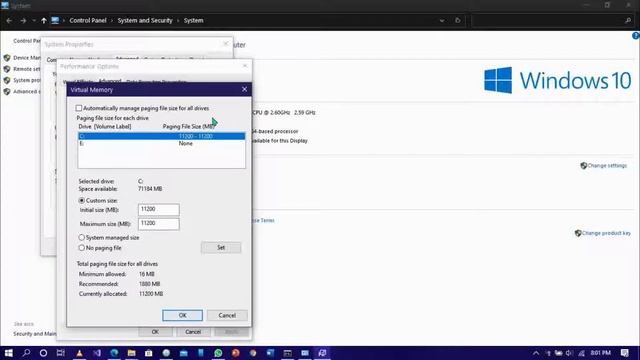Click OK in Performance Options window
Image resolution: width=640 pixels, height=360 pixels.
click(155, 332)
